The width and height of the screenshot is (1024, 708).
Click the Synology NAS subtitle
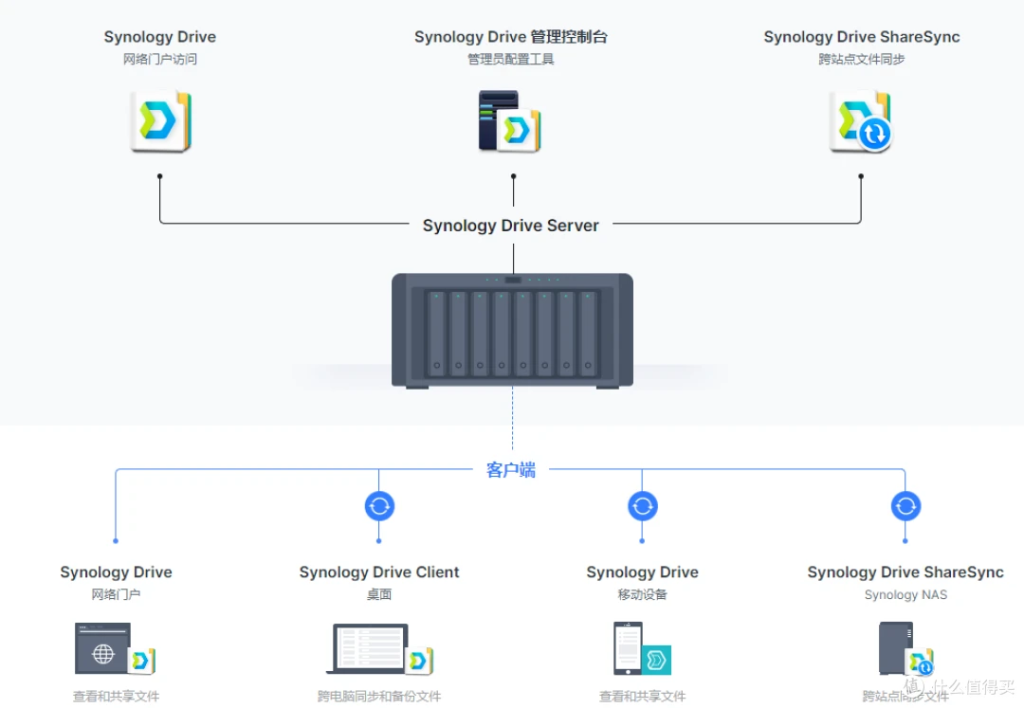tap(906, 595)
